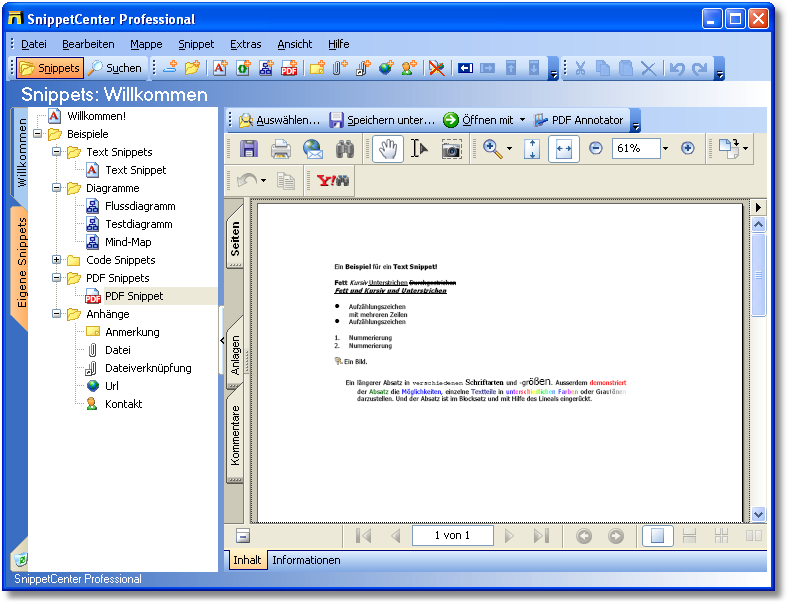789x605 pixels.
Task: Click Speichern unter… button
Action: [x=382, y=120]
